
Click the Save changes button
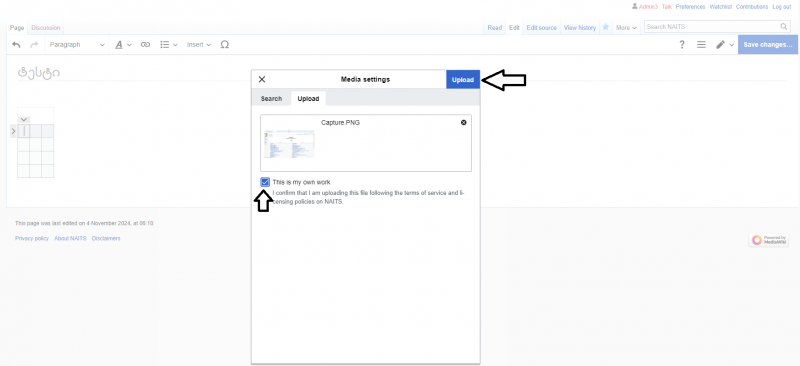coord(767,45)
